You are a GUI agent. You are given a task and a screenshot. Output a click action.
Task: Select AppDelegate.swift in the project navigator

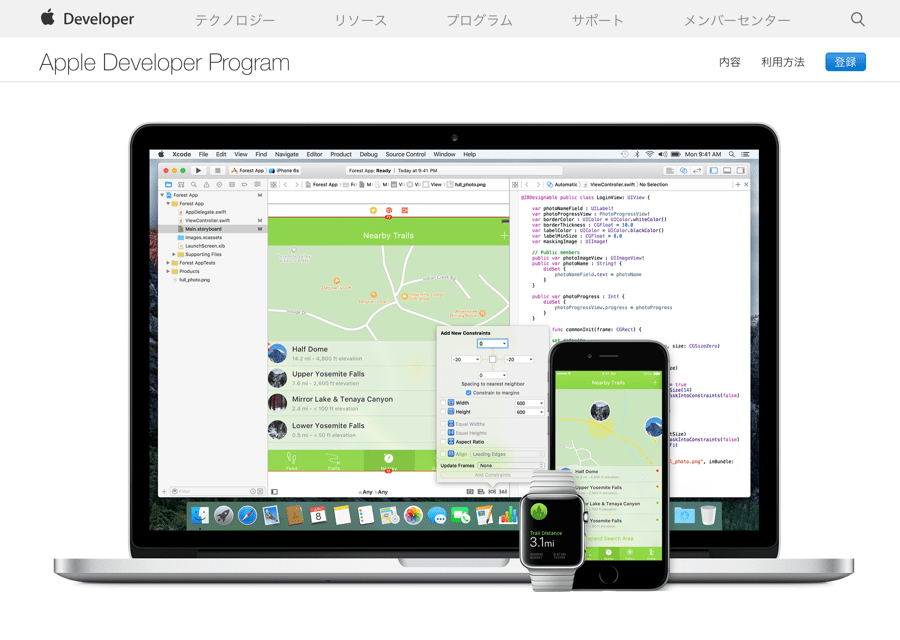pos(205,212)
